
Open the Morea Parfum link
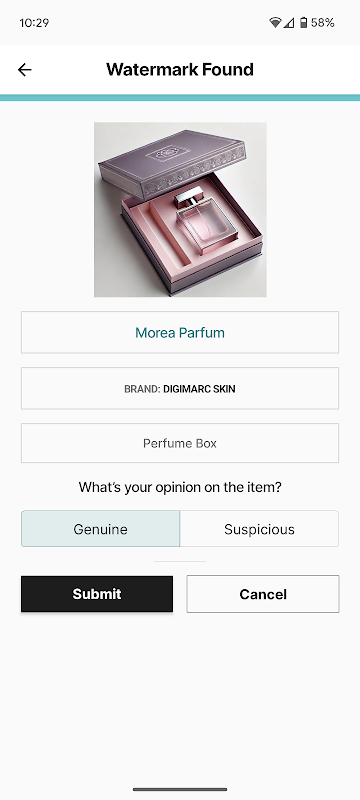tap(180, 333)
